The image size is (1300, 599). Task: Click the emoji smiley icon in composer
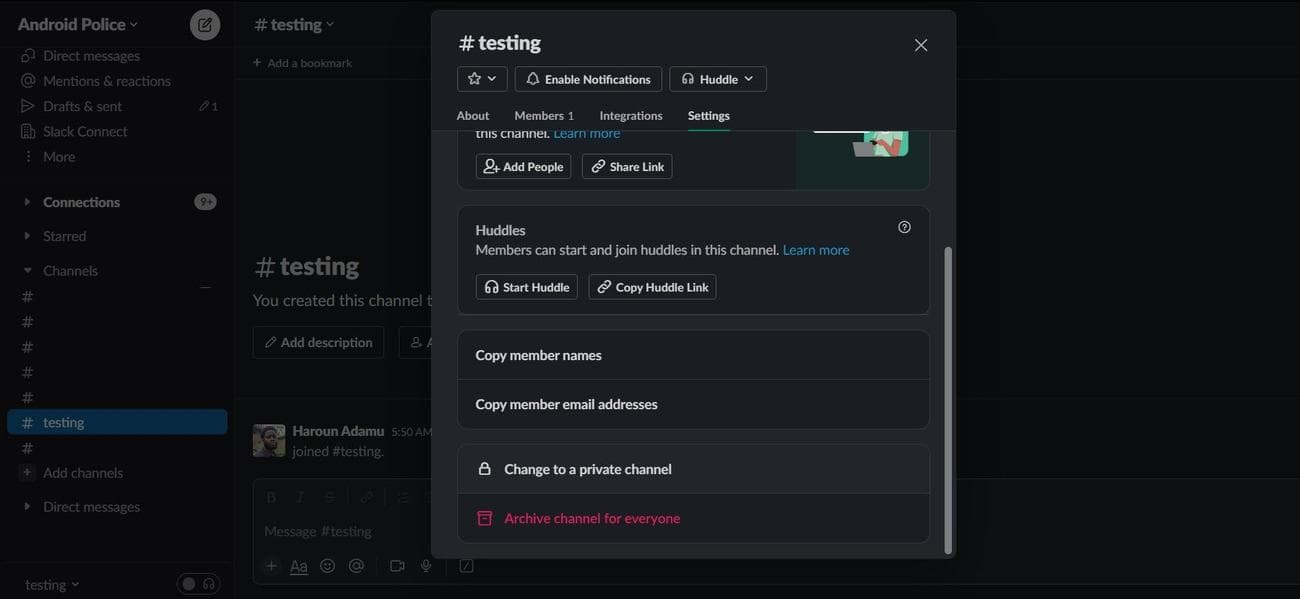click(x=327, y=566)
